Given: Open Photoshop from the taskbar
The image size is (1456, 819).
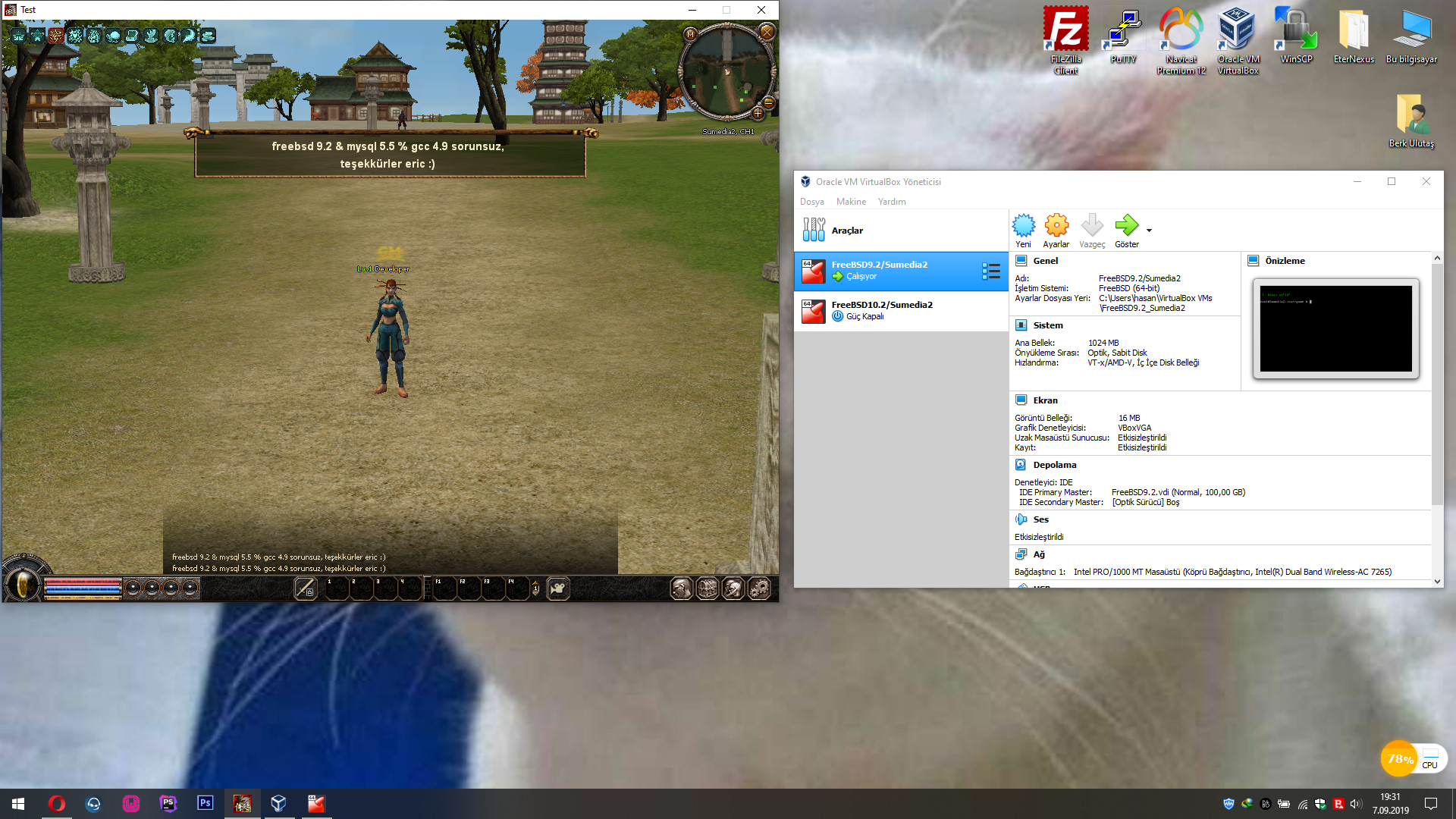Looking at the screenshot, I should point(205,804).
